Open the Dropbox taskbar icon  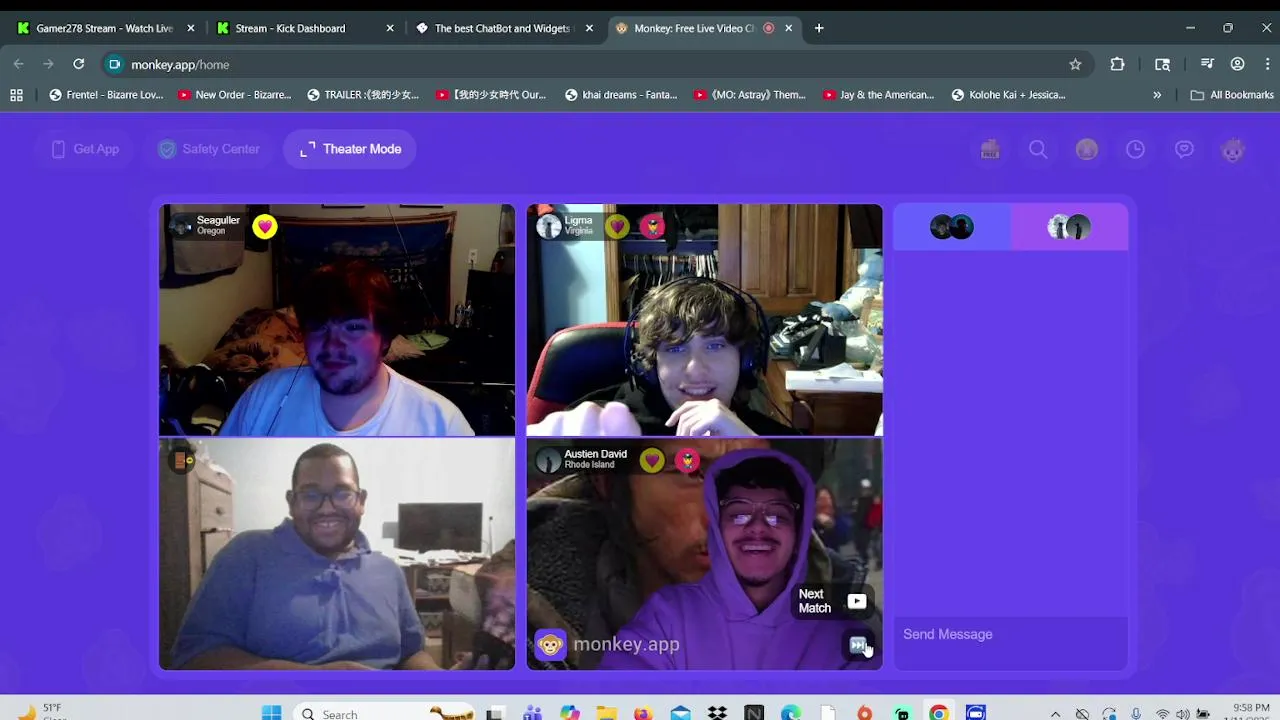pos(717,713)
